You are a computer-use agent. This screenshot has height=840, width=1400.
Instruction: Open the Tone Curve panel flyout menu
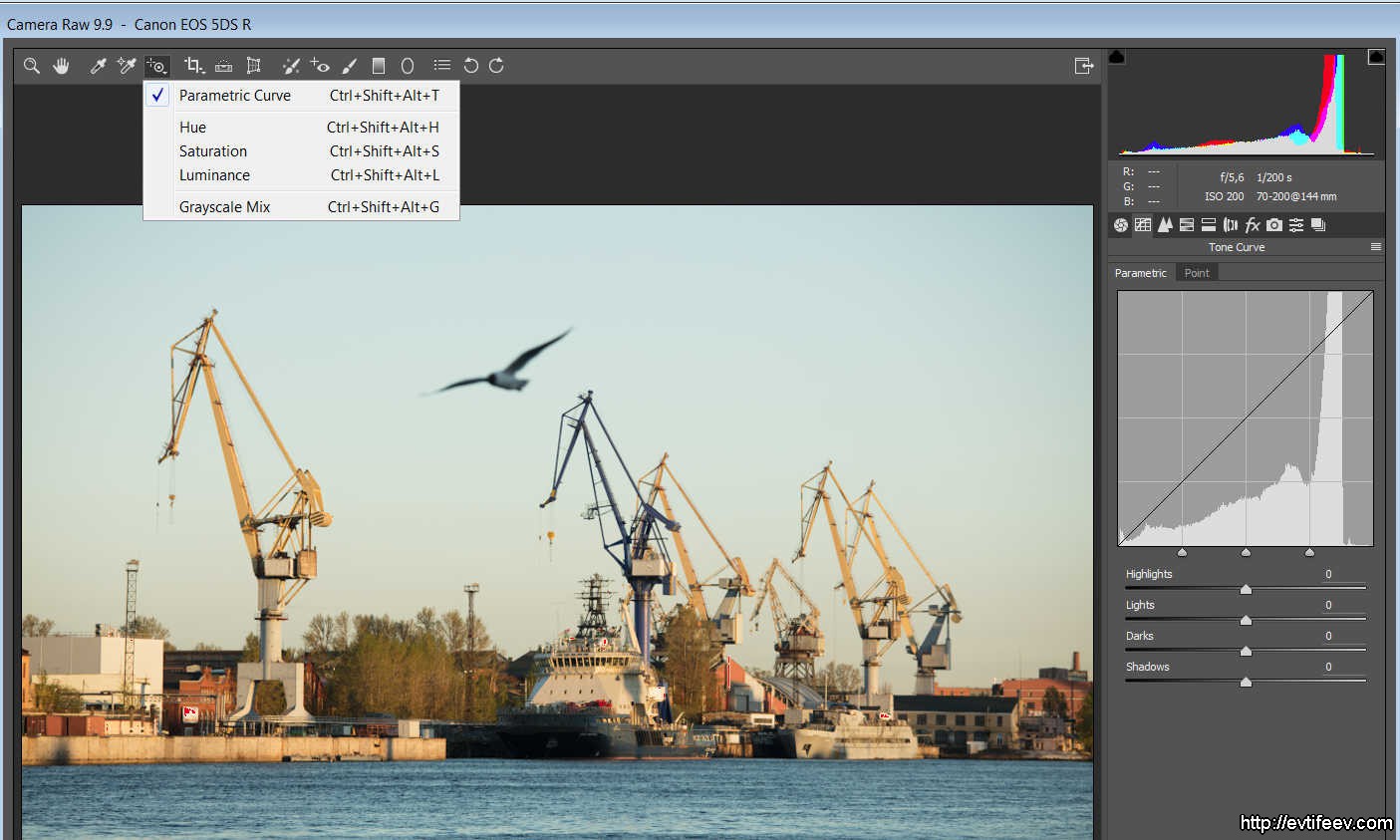coord(1376,247)
